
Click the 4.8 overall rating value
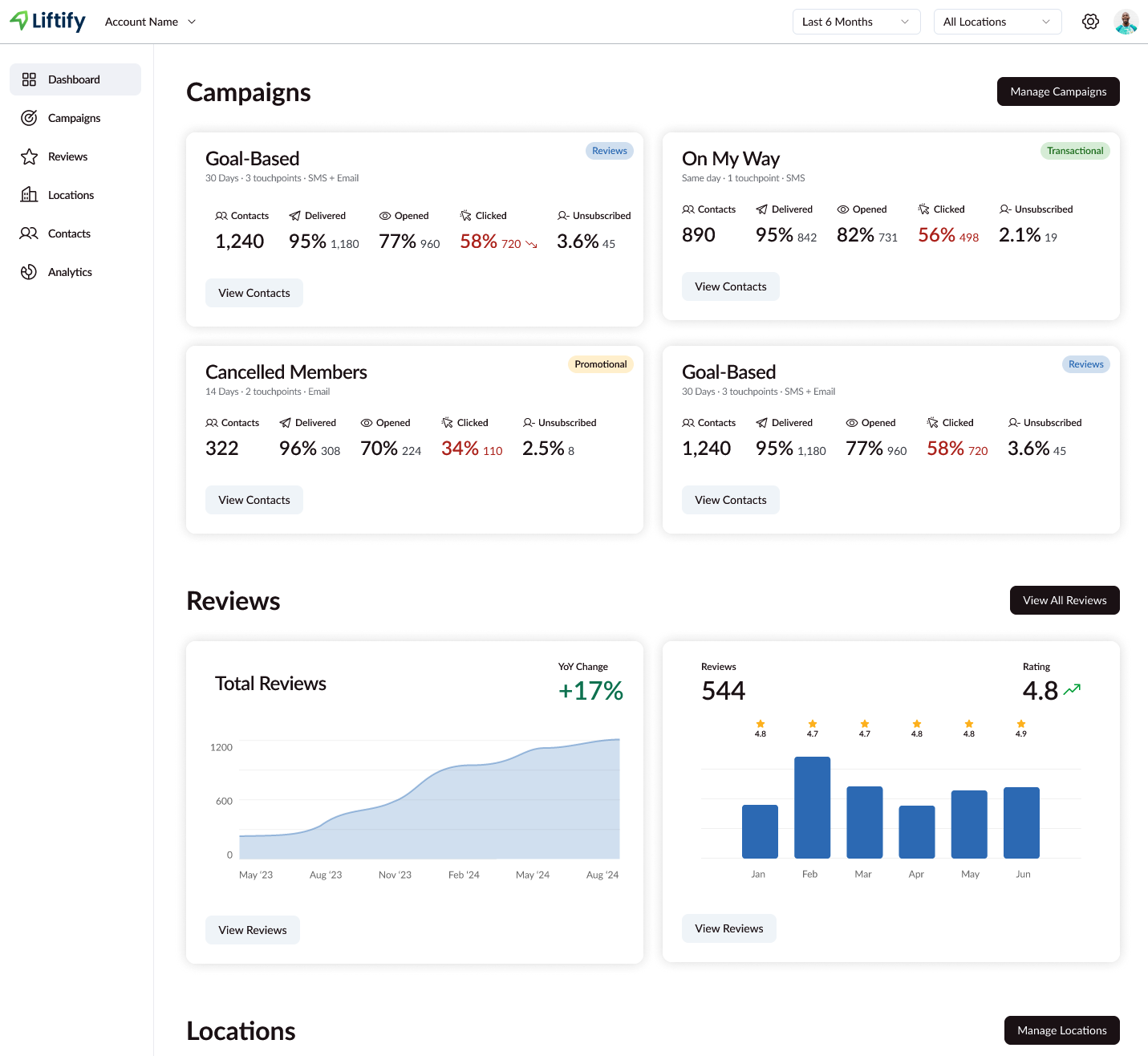coord(1041,691)
